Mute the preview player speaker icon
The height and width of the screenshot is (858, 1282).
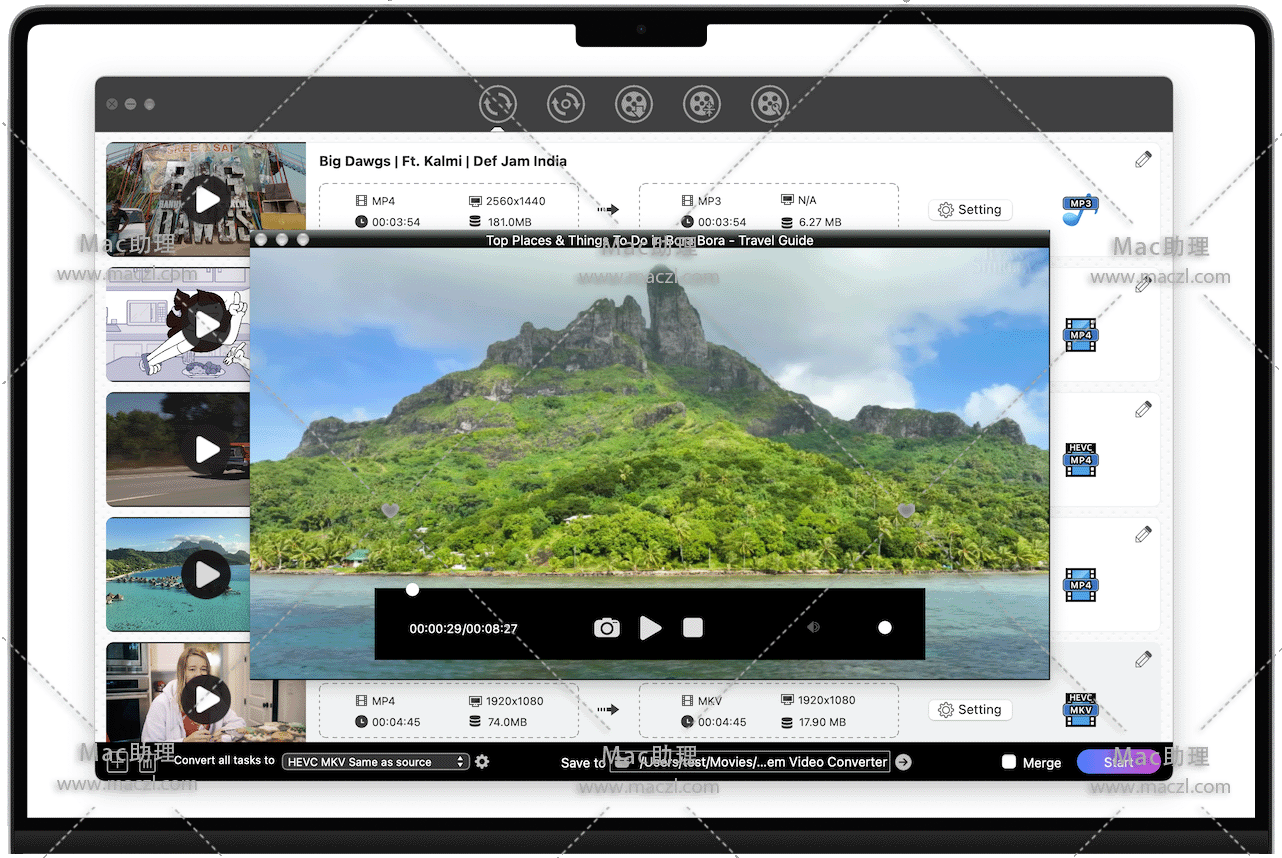813,628
